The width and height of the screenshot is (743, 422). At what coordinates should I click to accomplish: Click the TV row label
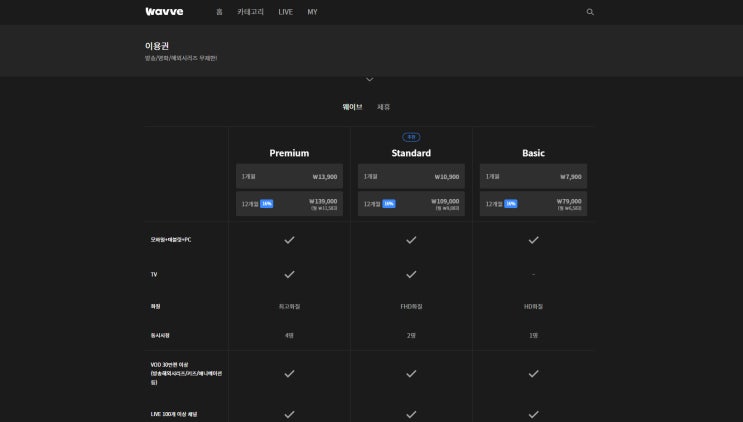click(154, 275)
